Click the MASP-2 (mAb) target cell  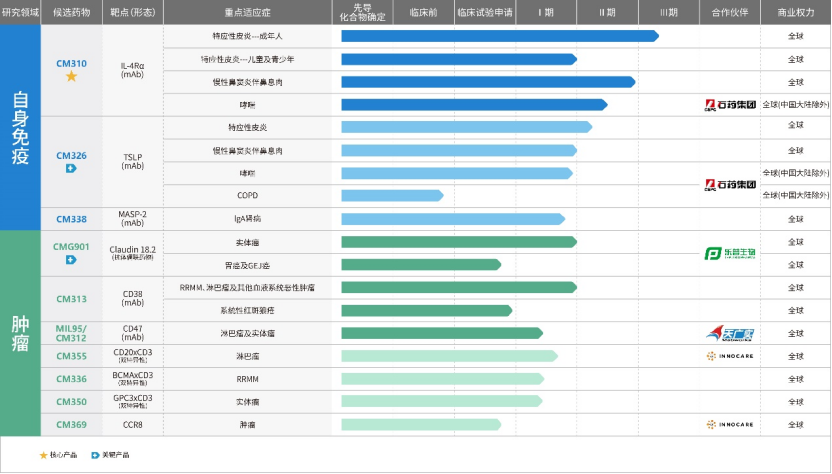click(133, 219)
